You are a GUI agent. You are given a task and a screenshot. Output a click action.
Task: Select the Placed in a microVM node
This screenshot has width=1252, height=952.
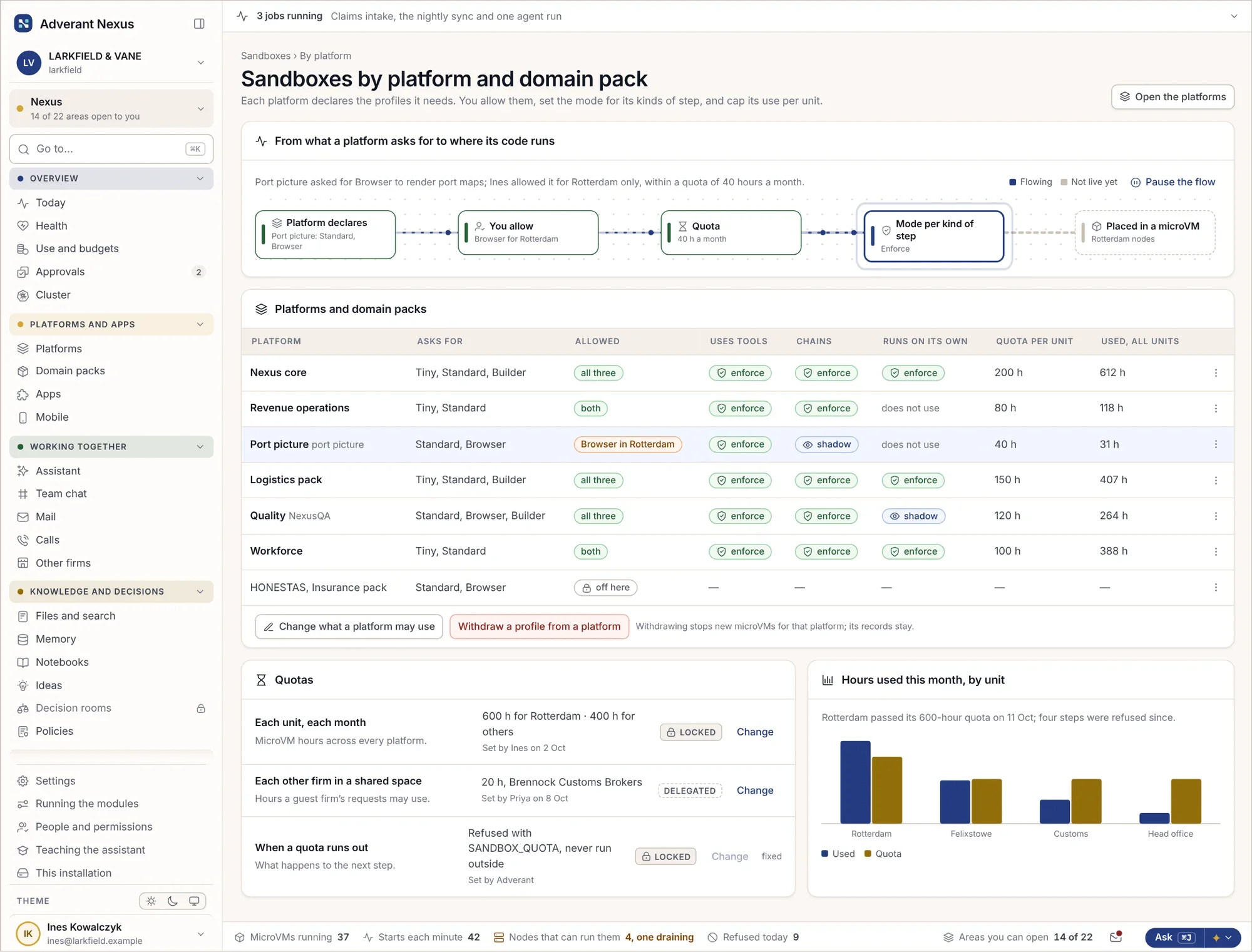[1145, 233]
